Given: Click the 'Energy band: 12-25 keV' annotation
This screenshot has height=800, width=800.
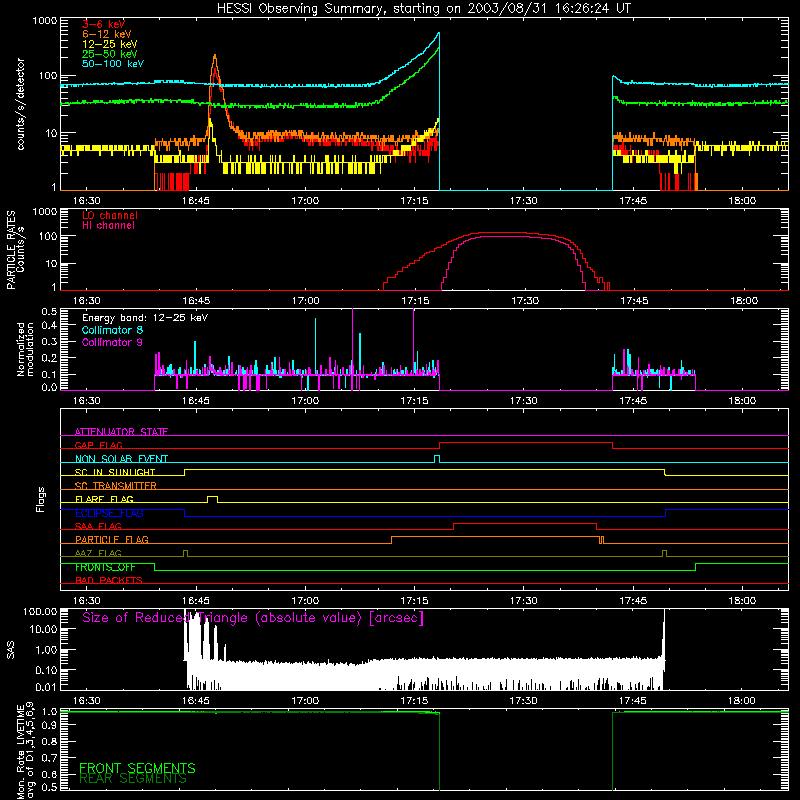Looking at the screenshot, I should [x=145, y=318].
